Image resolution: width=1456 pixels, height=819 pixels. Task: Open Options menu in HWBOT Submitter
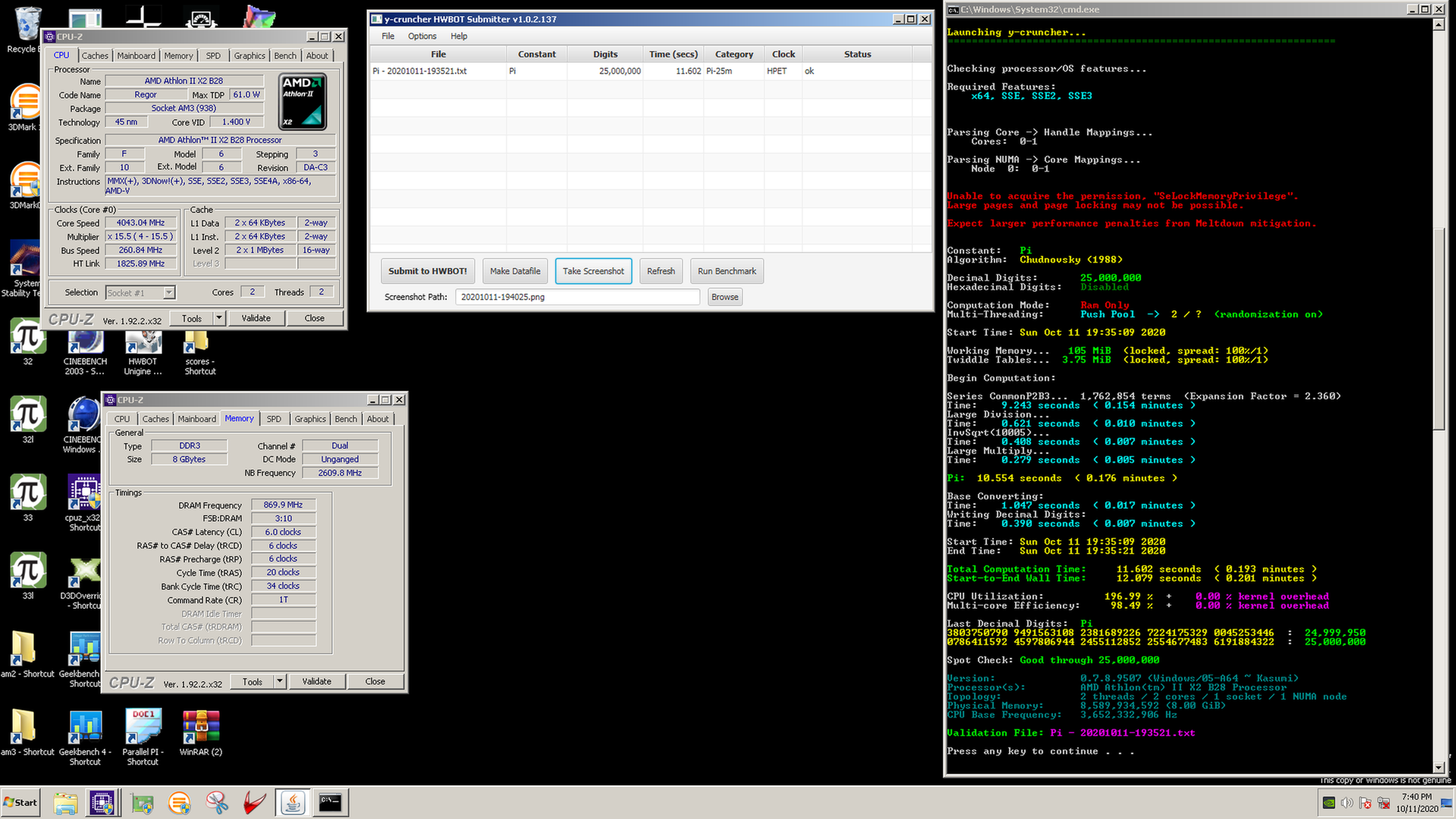(422, 36)
